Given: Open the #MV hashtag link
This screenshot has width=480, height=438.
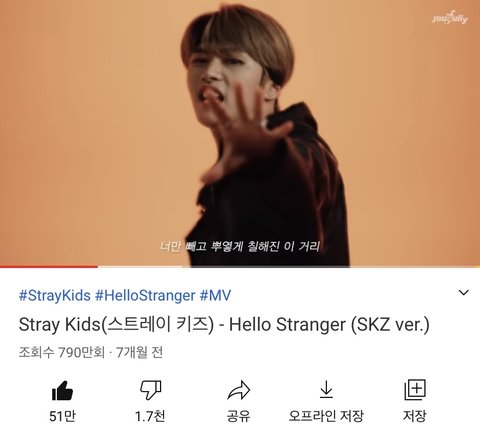Looking at the screenshot, I should [x=215, y=295].
